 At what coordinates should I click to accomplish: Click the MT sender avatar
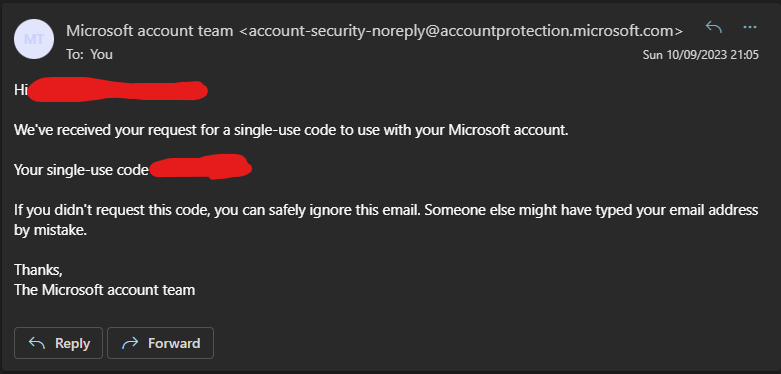click(34, 39)
